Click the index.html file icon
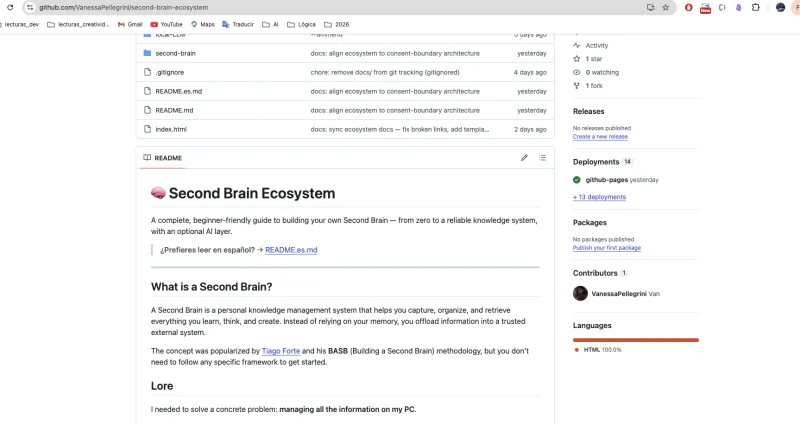800x424 pixels. click(147, 129)
